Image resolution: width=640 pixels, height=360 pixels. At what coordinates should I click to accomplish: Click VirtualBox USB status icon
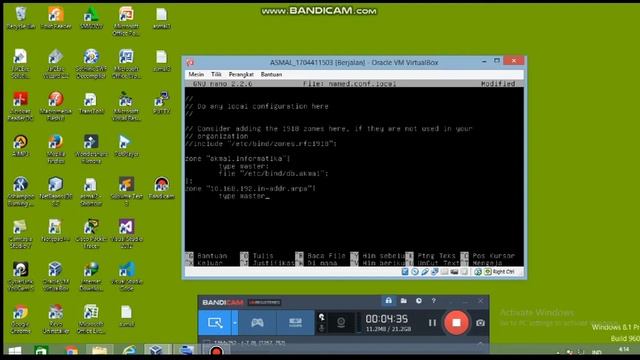tap(425, 271)
